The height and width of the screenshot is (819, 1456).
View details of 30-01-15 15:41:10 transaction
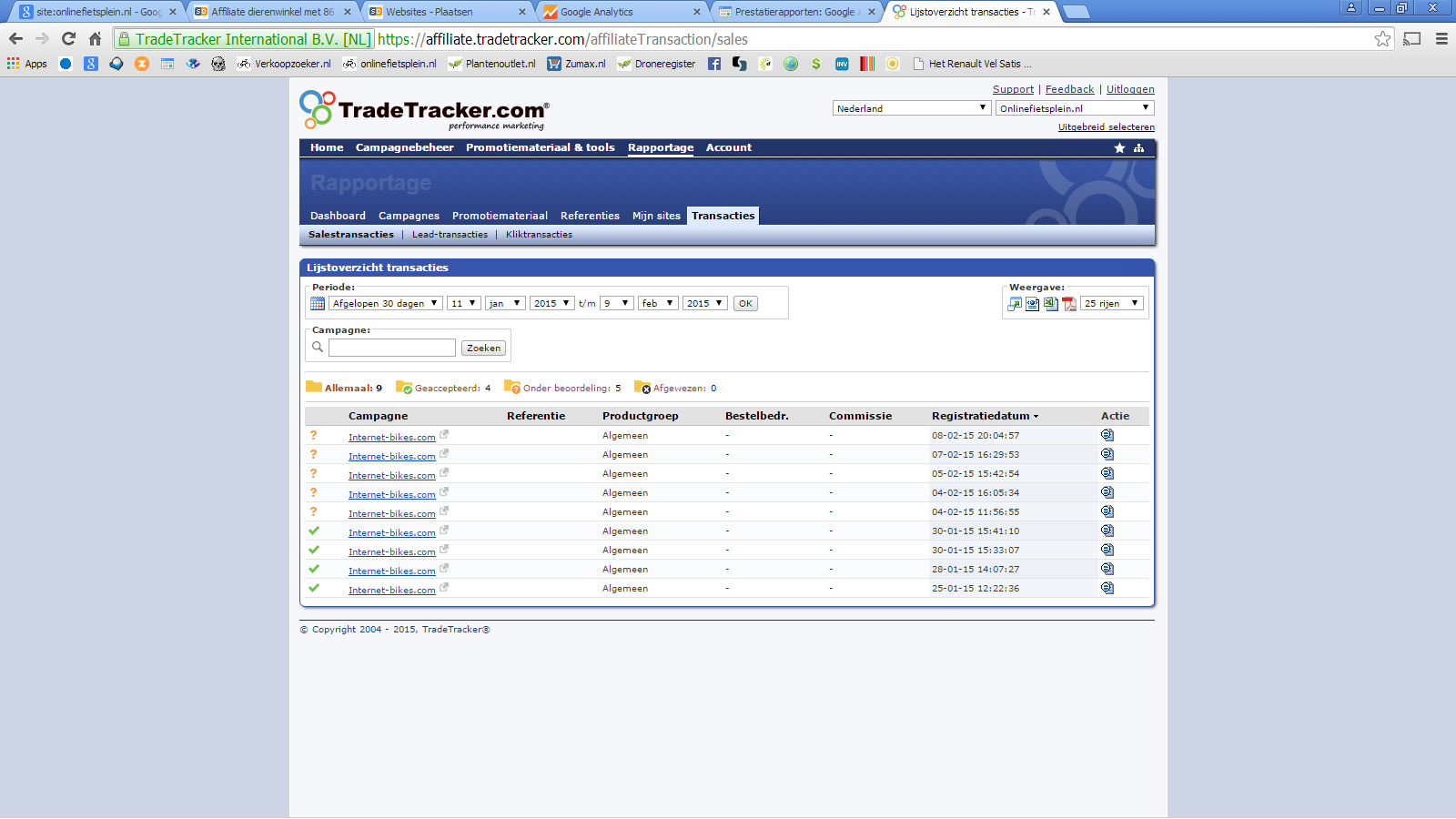point(1107,531)
